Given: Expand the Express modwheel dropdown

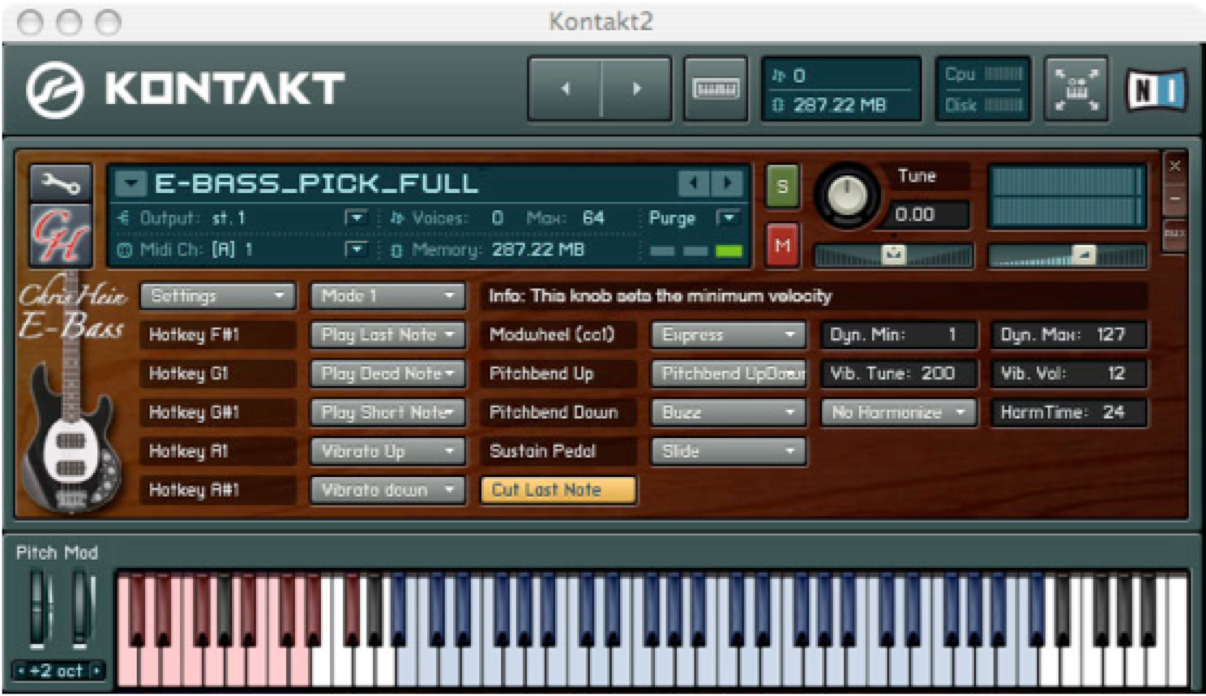Looking at the screenshot, I should point(728,335).
